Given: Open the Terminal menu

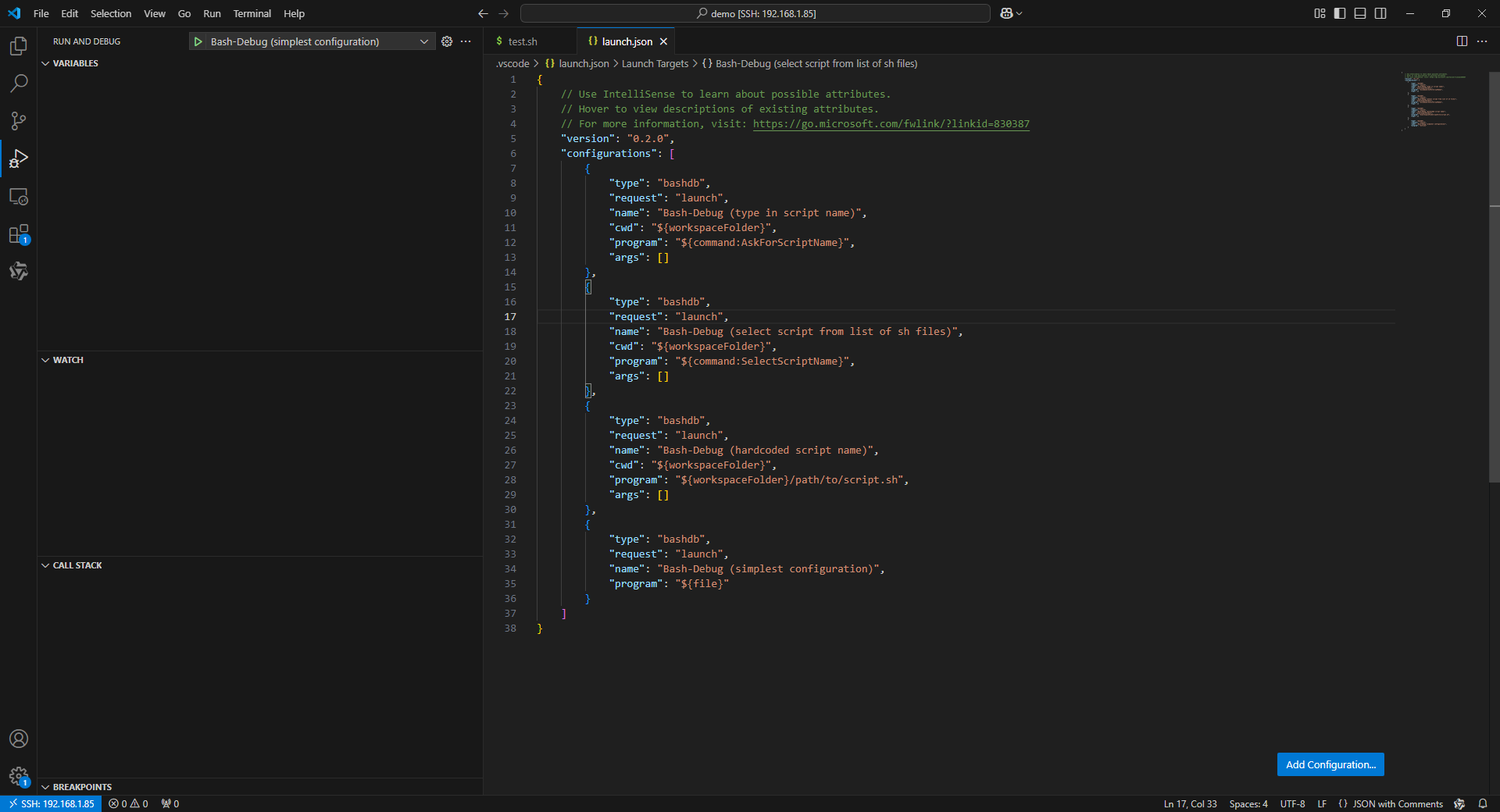Looking at the screenshot, I should [252, 13].
